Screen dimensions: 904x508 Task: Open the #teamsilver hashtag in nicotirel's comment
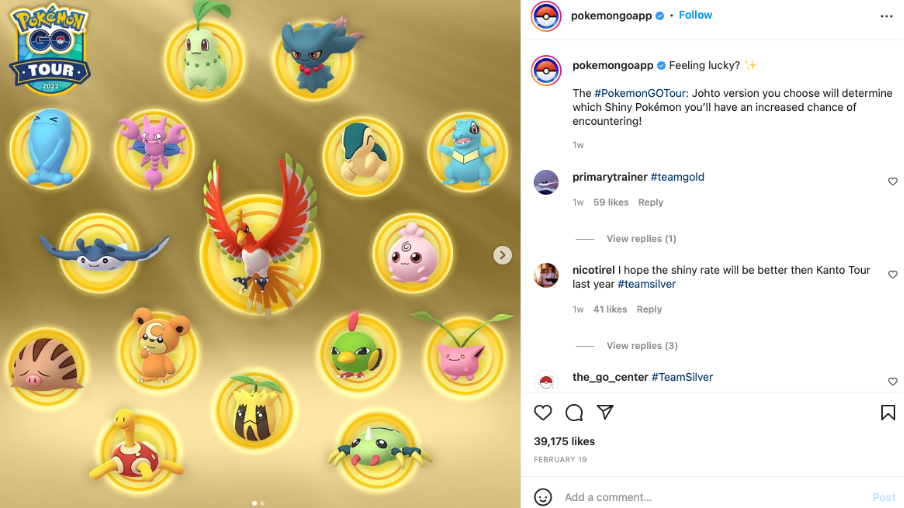tap(646, 284)
